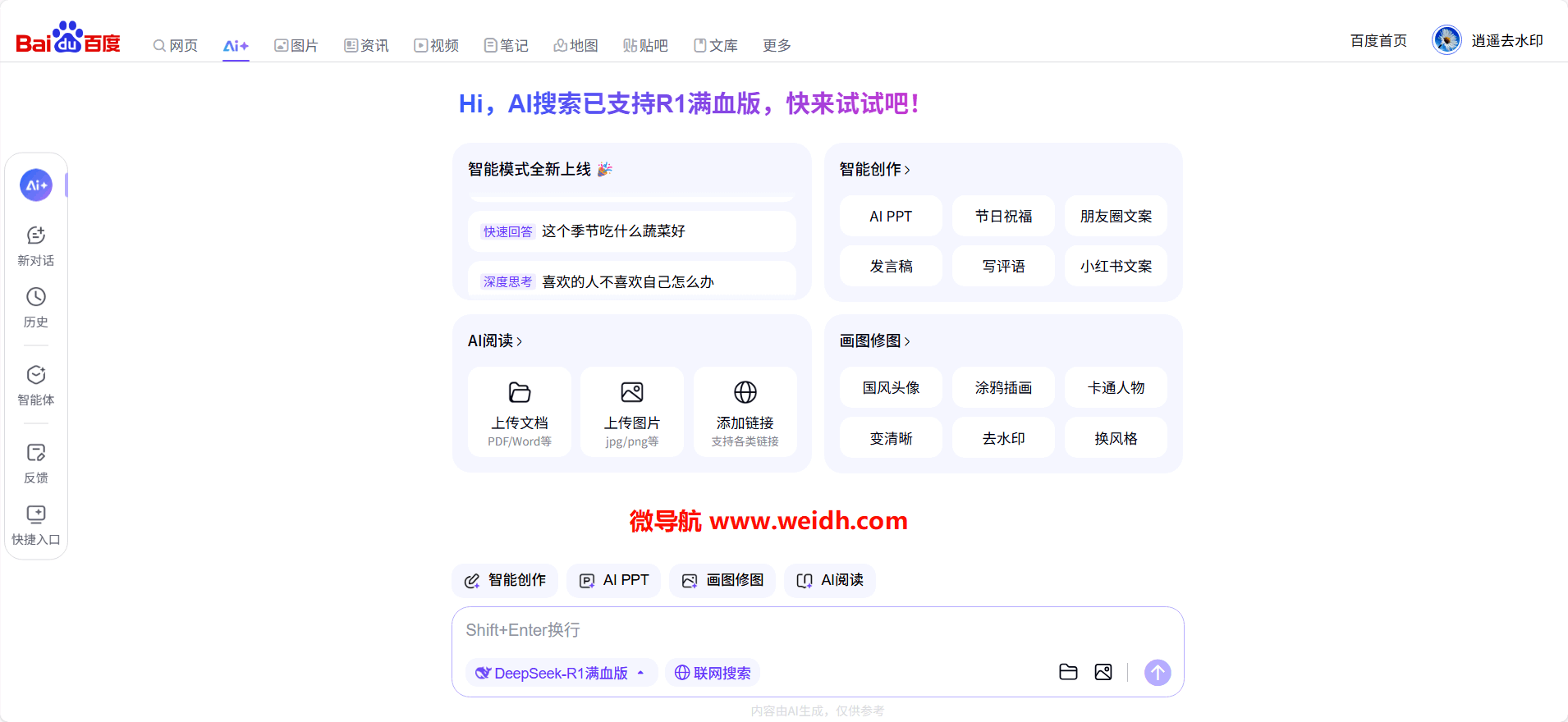Click the 智能创作 chip above input box
The width and height of the screenshot is (1568, 722).
coord(505,580)
